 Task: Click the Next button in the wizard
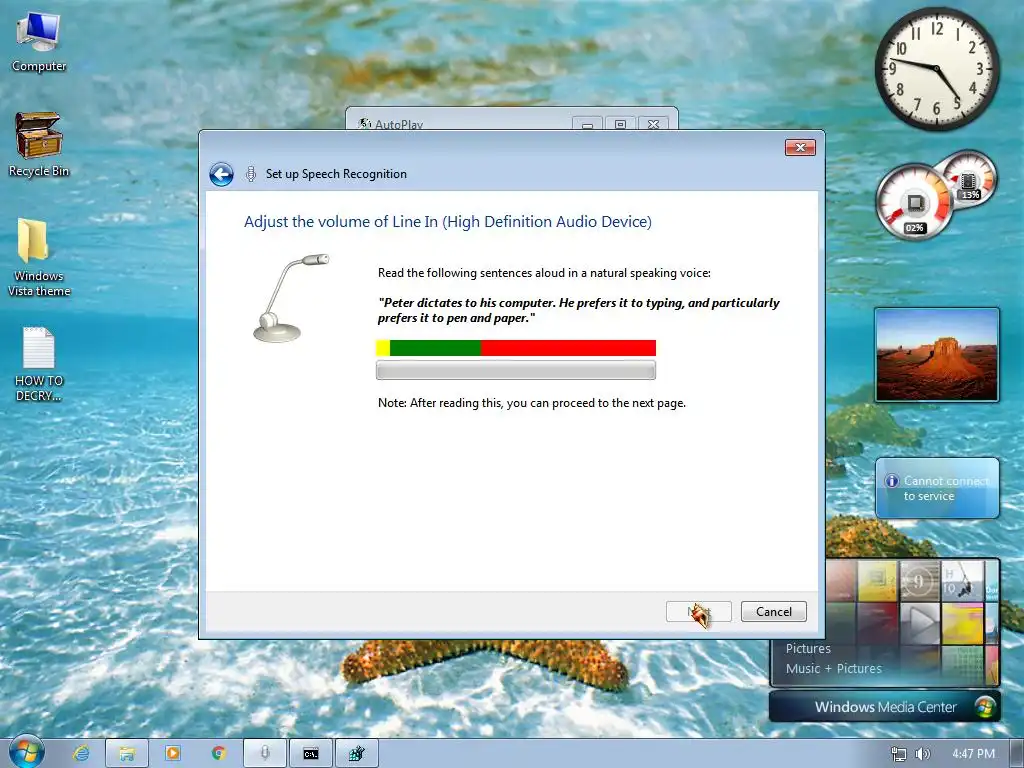[699, 612]
